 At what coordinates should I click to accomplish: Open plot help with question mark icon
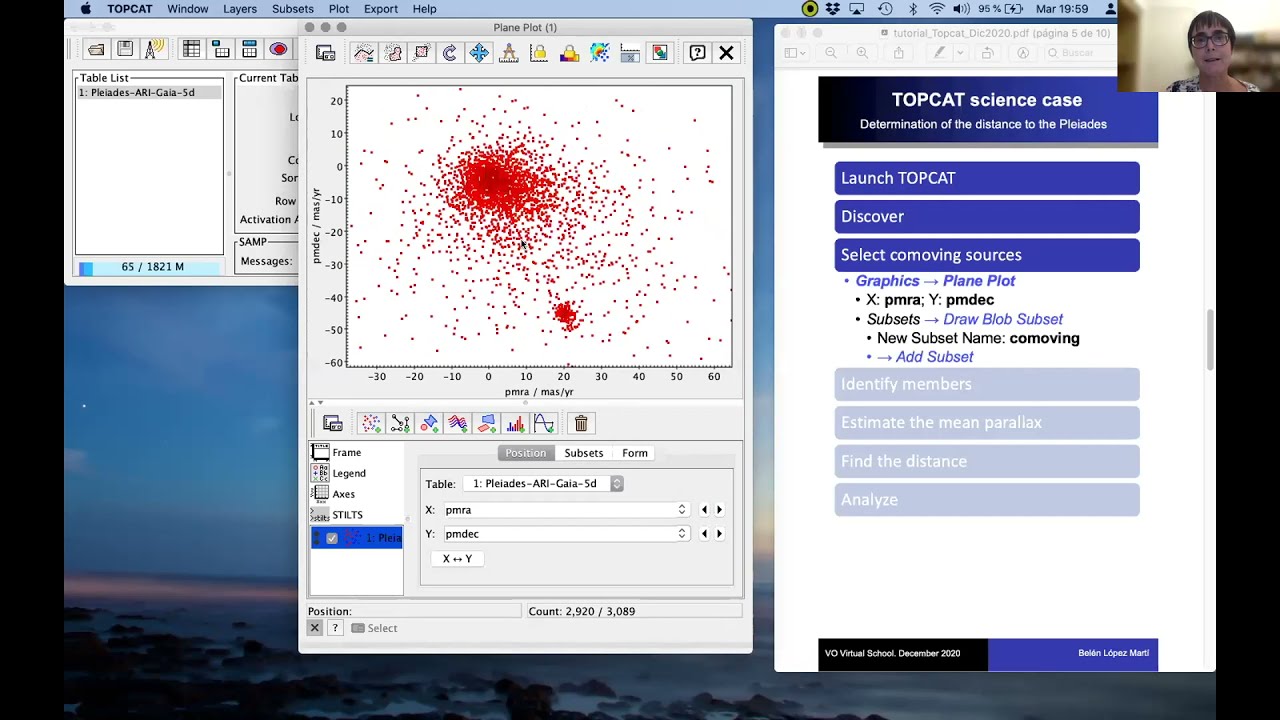[x=697, y=53]
